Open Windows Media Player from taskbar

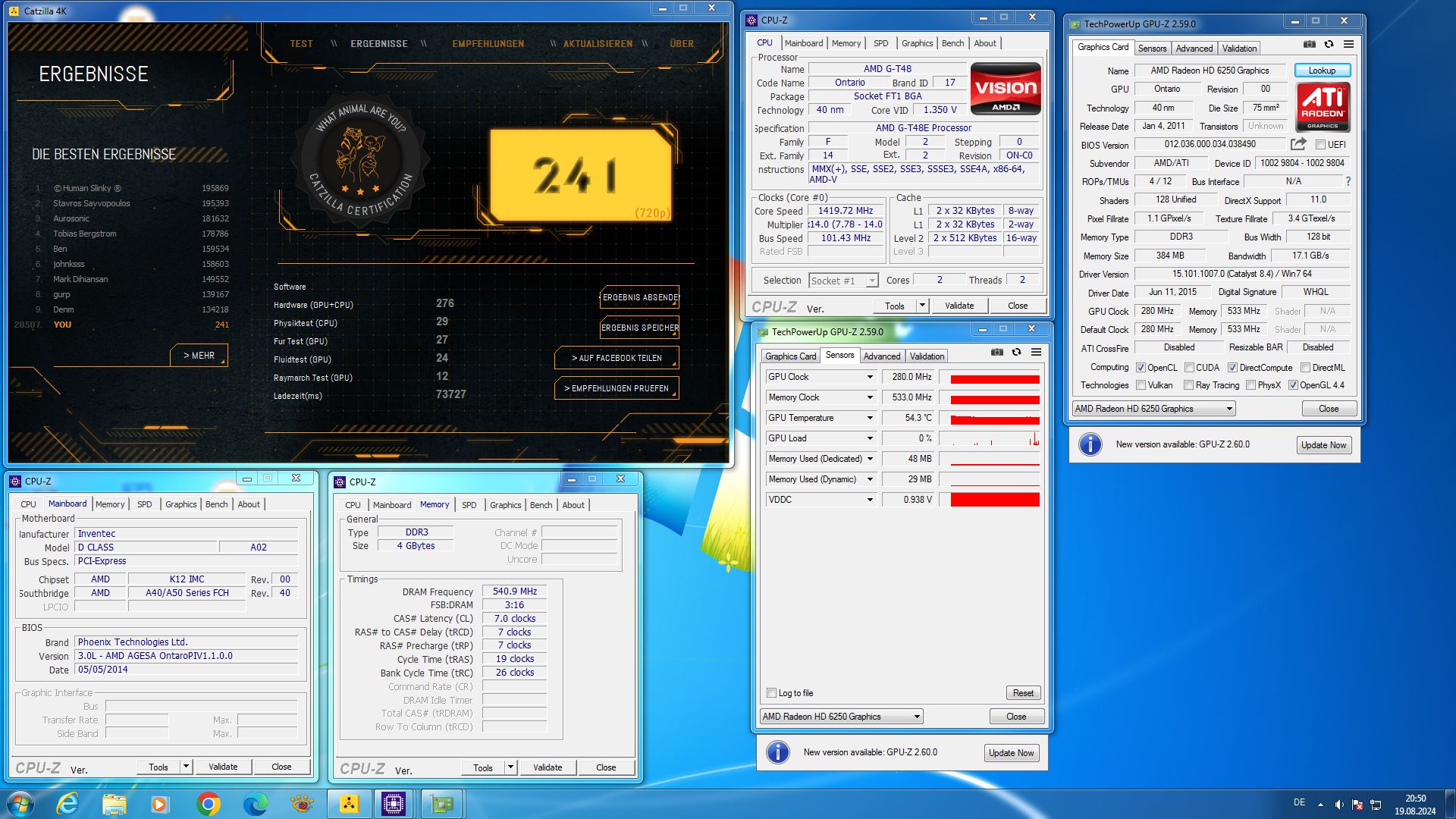(160, 803)
